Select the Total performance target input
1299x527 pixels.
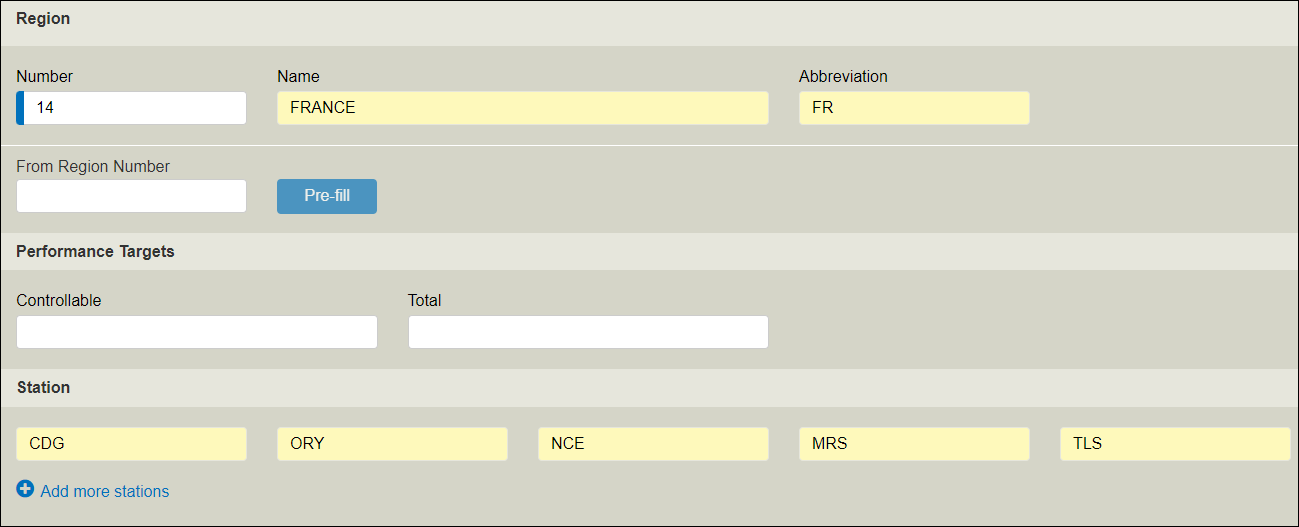click(588, 332)
